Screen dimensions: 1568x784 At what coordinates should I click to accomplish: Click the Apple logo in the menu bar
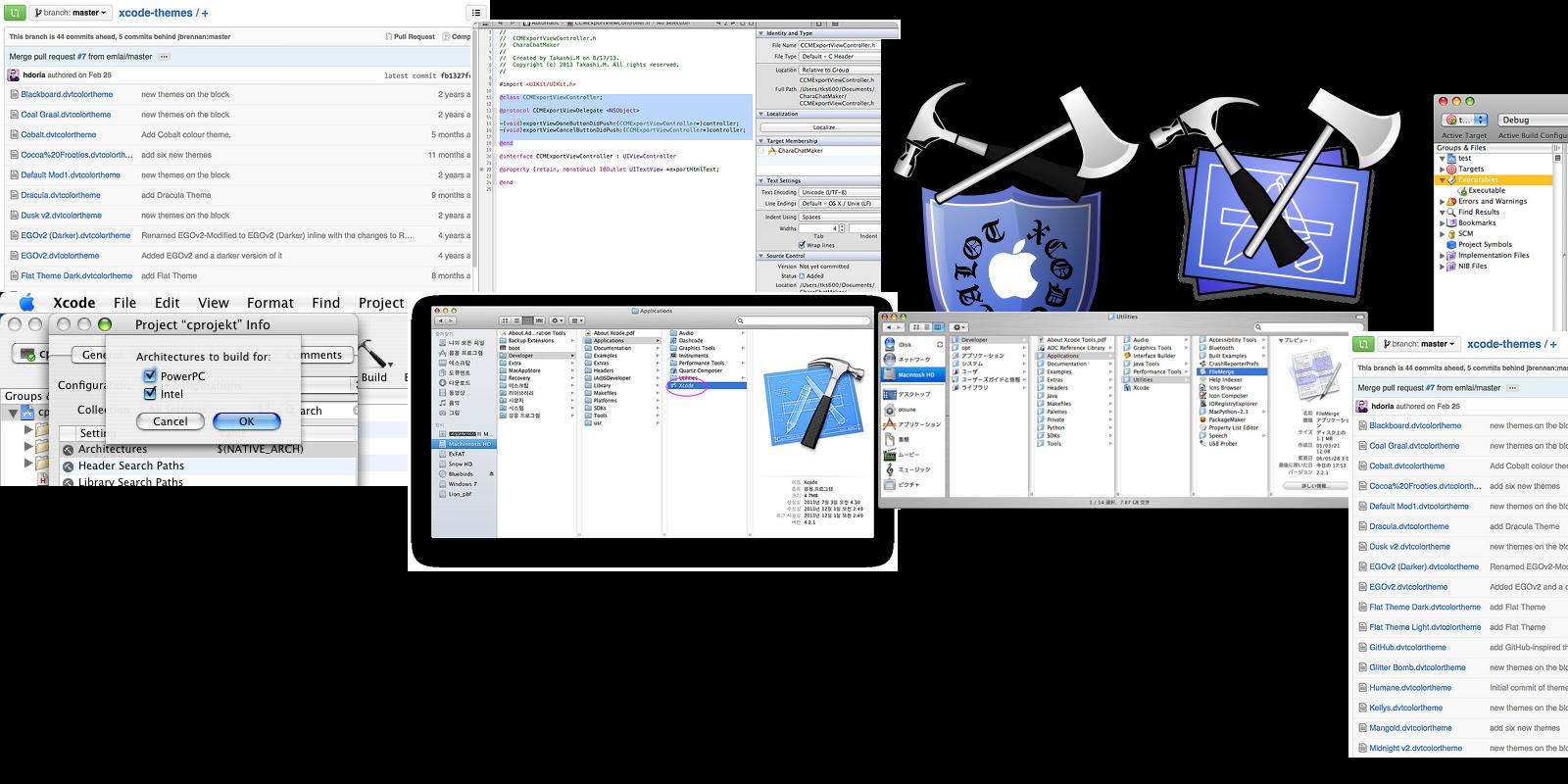pos(26,303)
